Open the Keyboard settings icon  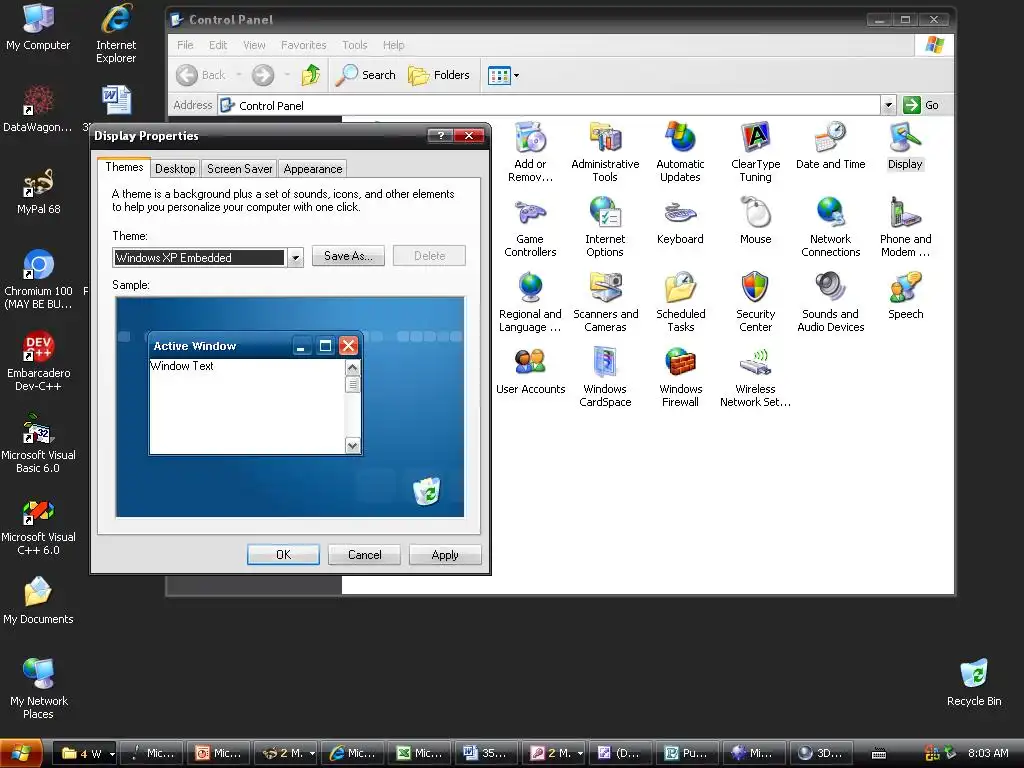click(x=680, y=221)
